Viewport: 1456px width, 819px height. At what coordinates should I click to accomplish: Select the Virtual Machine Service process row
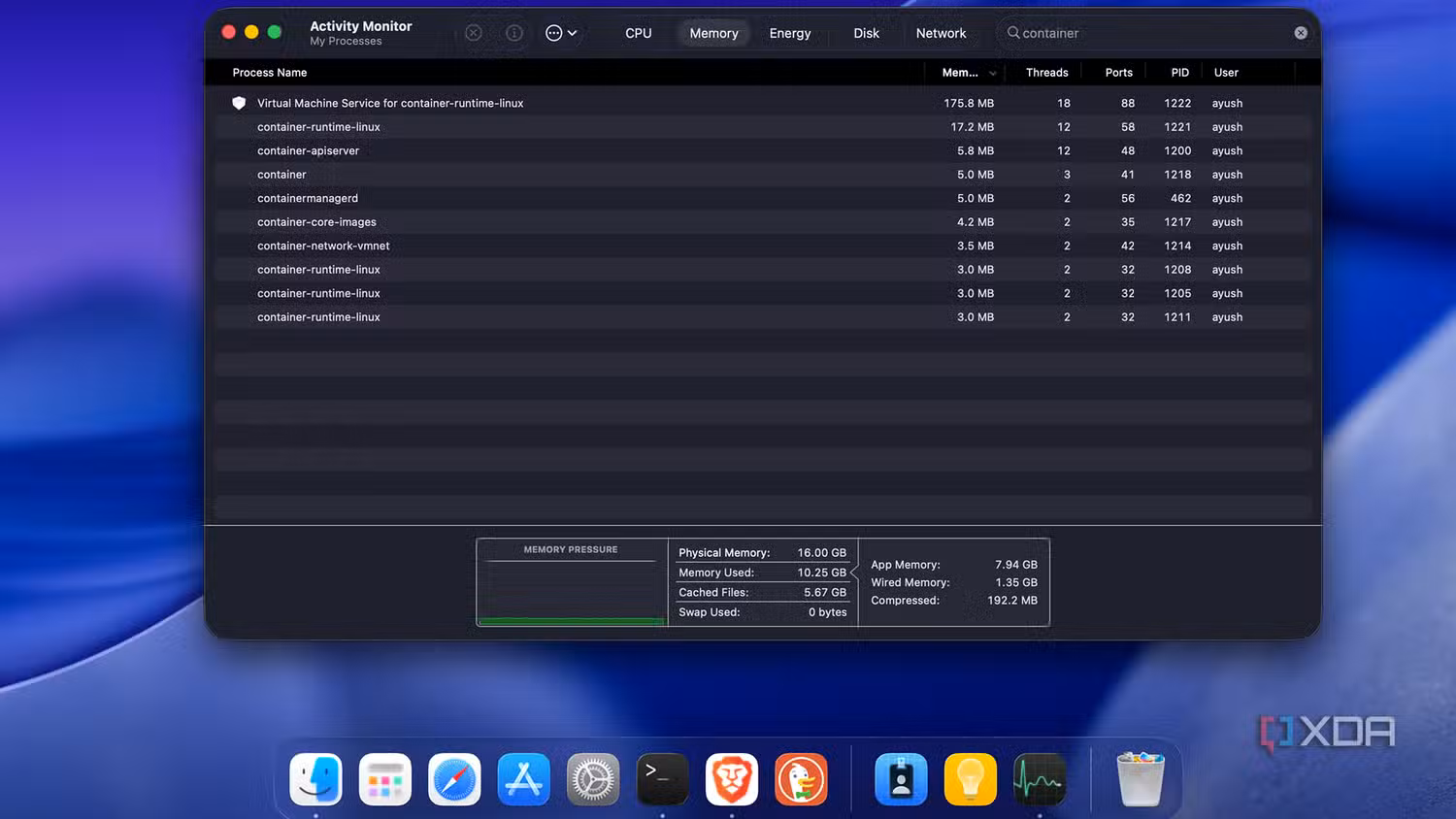763,103
